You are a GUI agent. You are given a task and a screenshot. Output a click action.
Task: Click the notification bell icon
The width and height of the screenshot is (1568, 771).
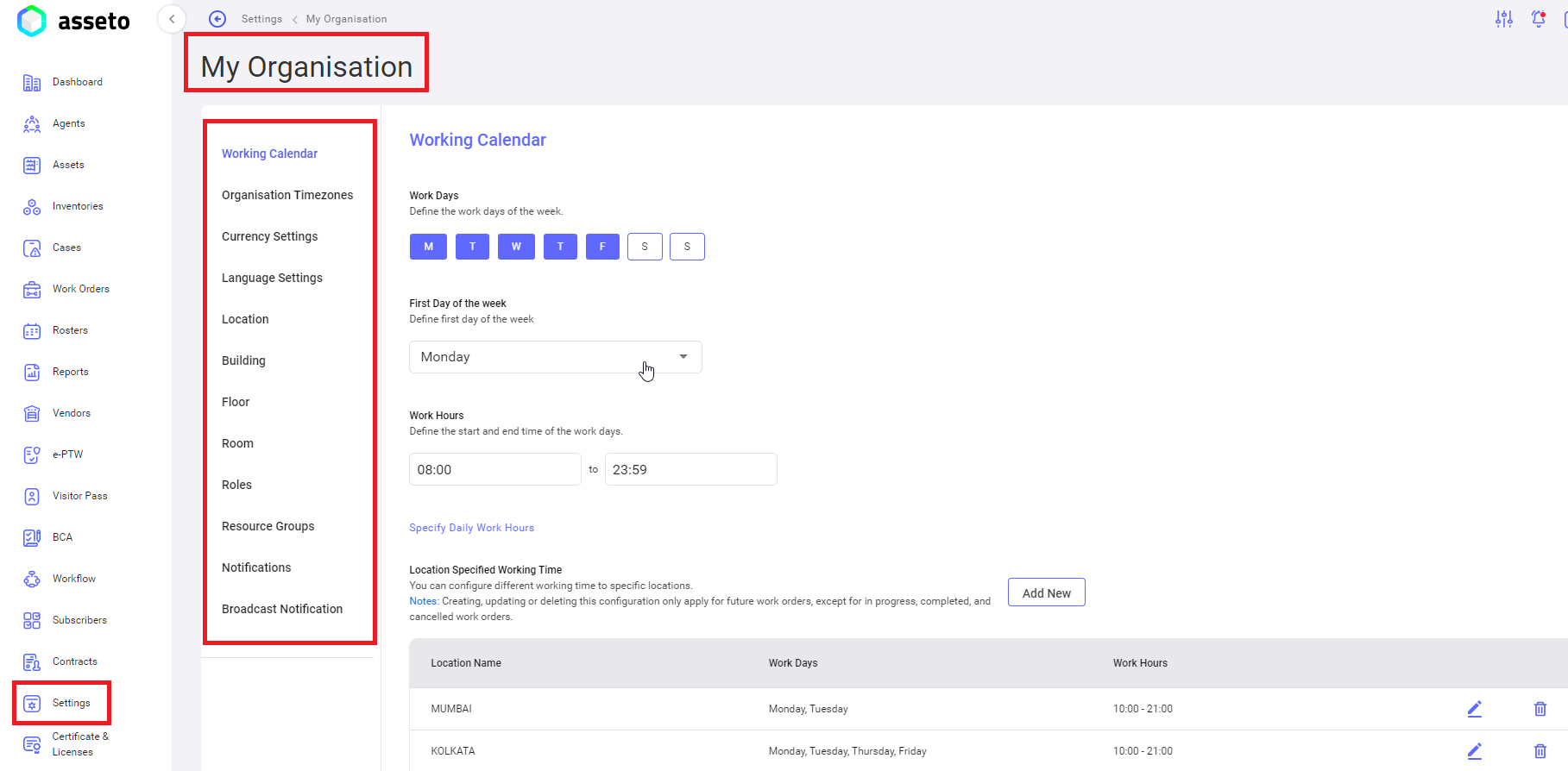coord(1538,19)
